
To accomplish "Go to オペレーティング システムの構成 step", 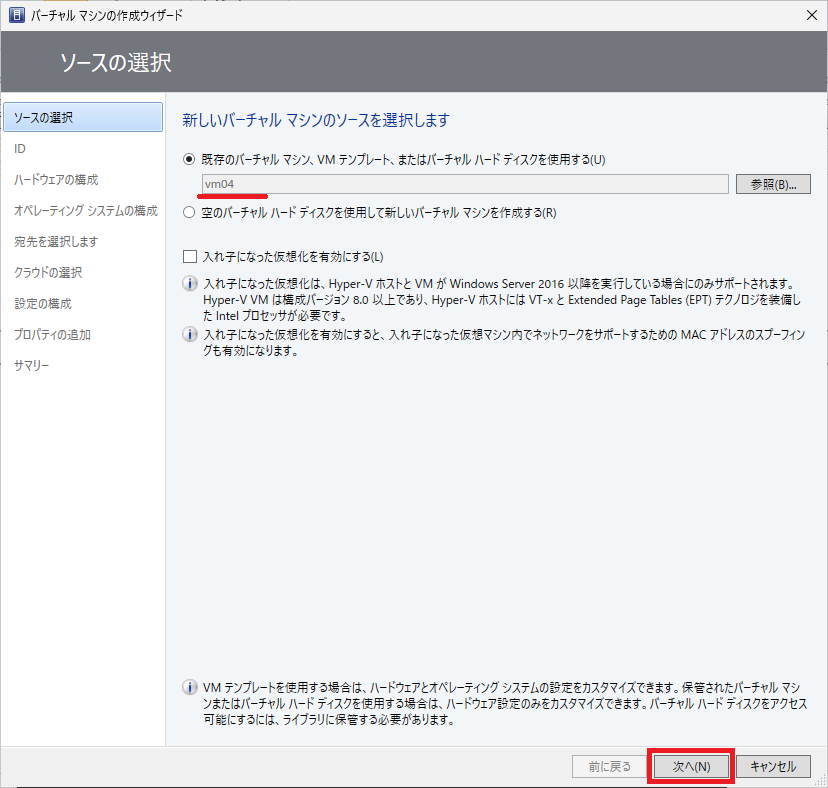I will pyautogui.click(x=86, y=210).
